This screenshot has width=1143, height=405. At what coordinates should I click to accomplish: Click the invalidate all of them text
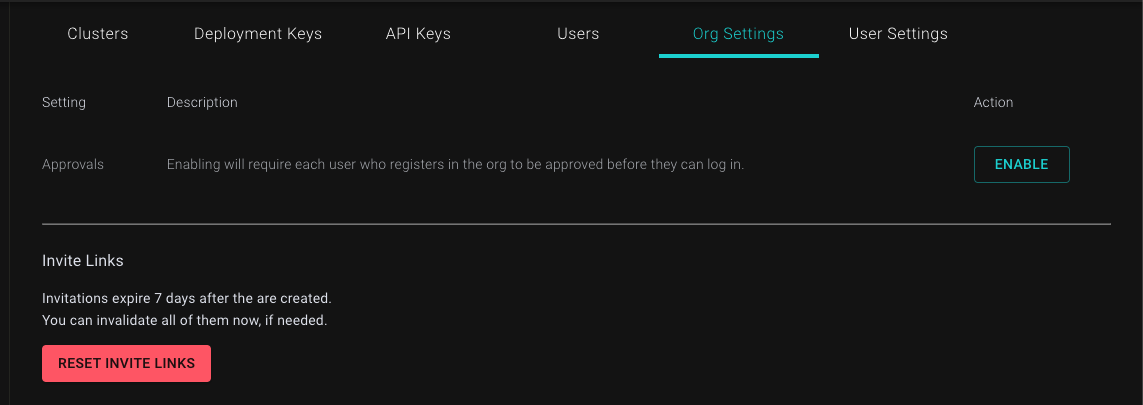[x=185, y=321]
